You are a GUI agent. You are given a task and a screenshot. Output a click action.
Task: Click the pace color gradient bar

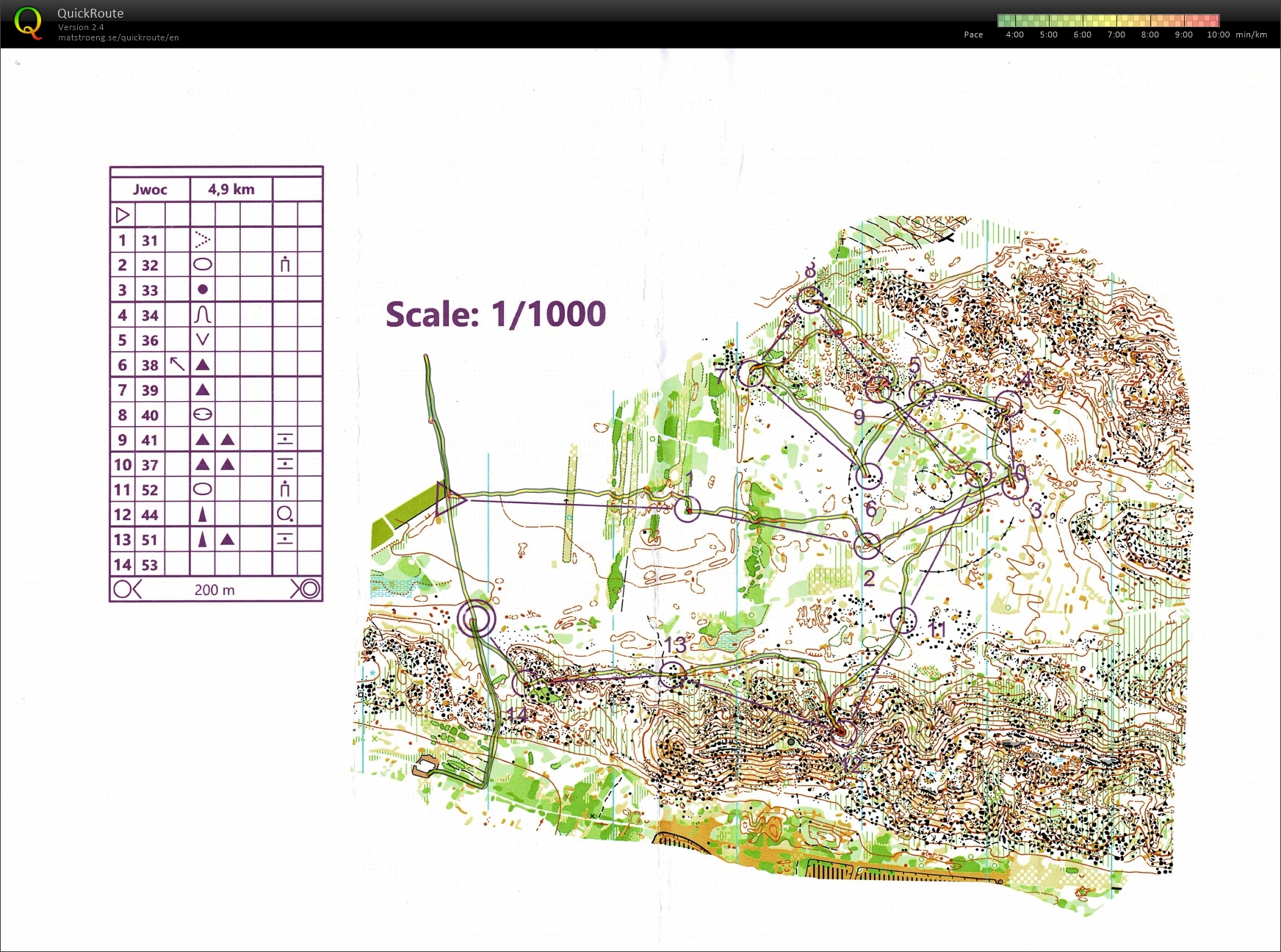click(x=1108, y=21)
